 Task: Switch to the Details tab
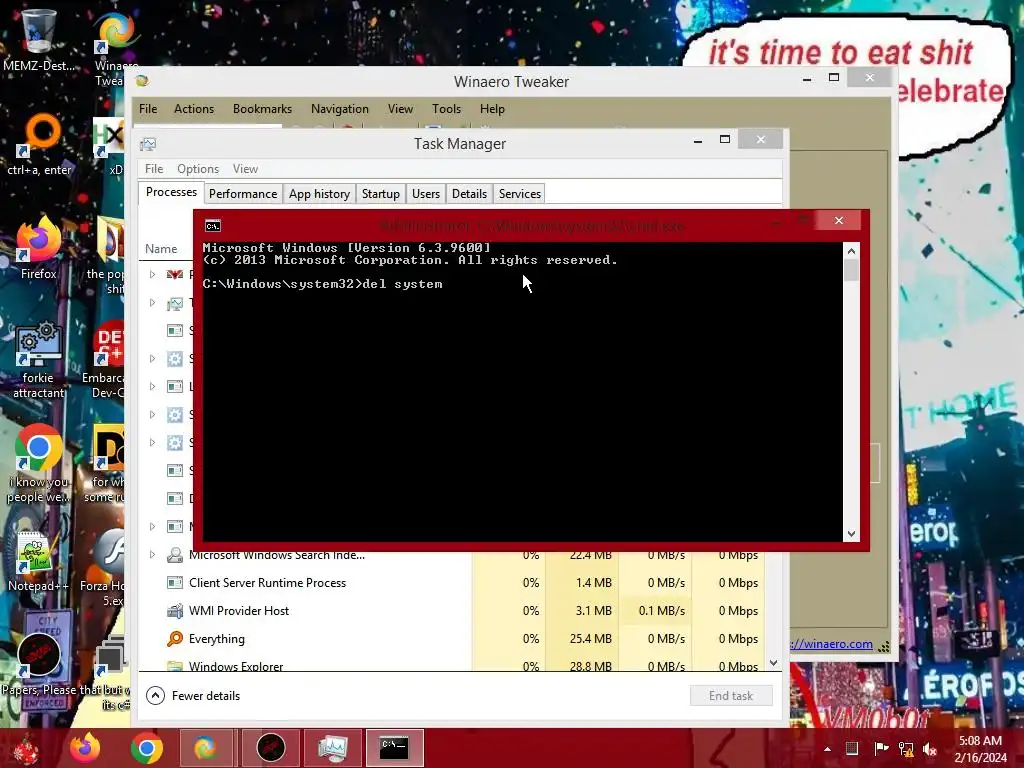pos(470,194)
